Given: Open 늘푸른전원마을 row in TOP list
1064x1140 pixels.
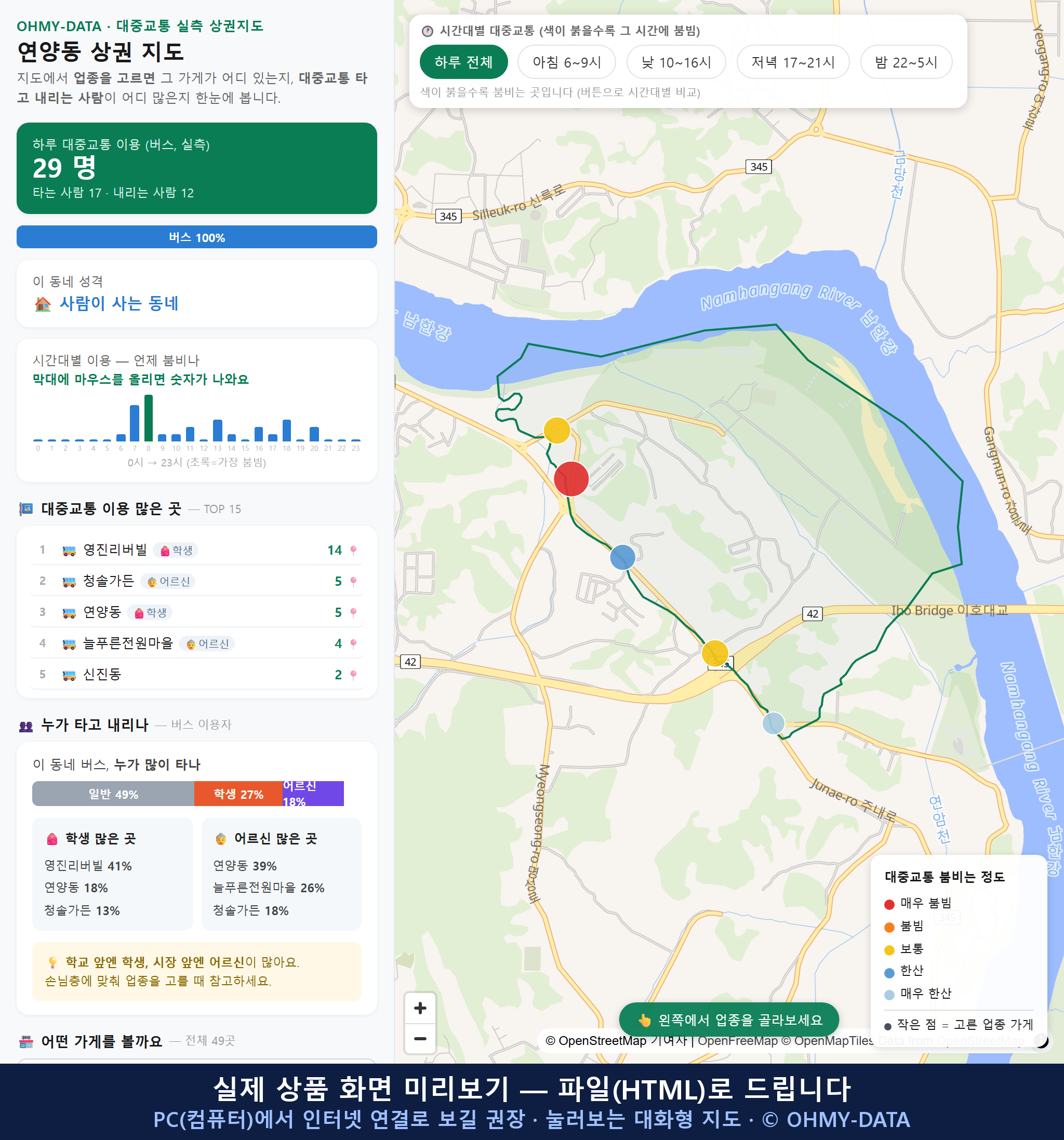Looking at the screenshot, I should (x=196, y=643).
